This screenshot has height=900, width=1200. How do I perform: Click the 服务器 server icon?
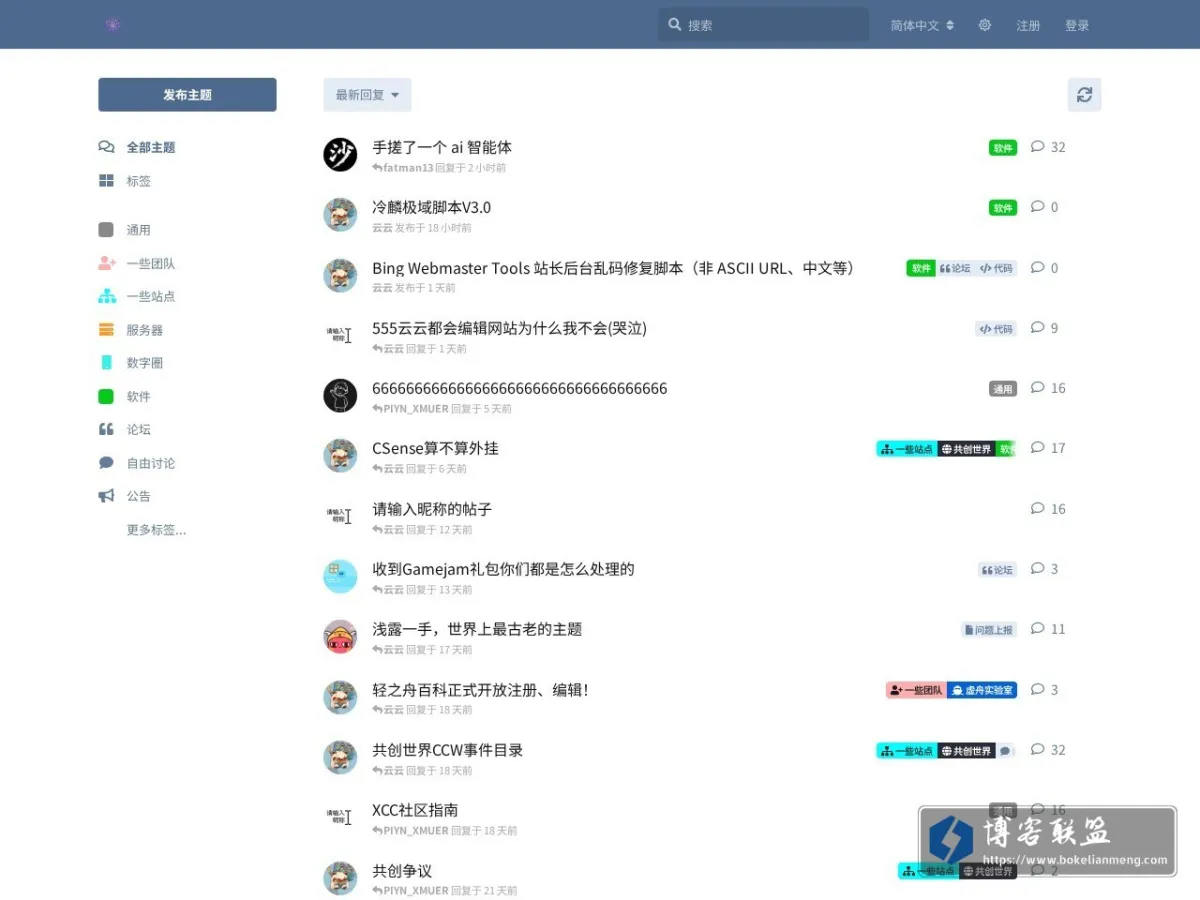point(106,330)
